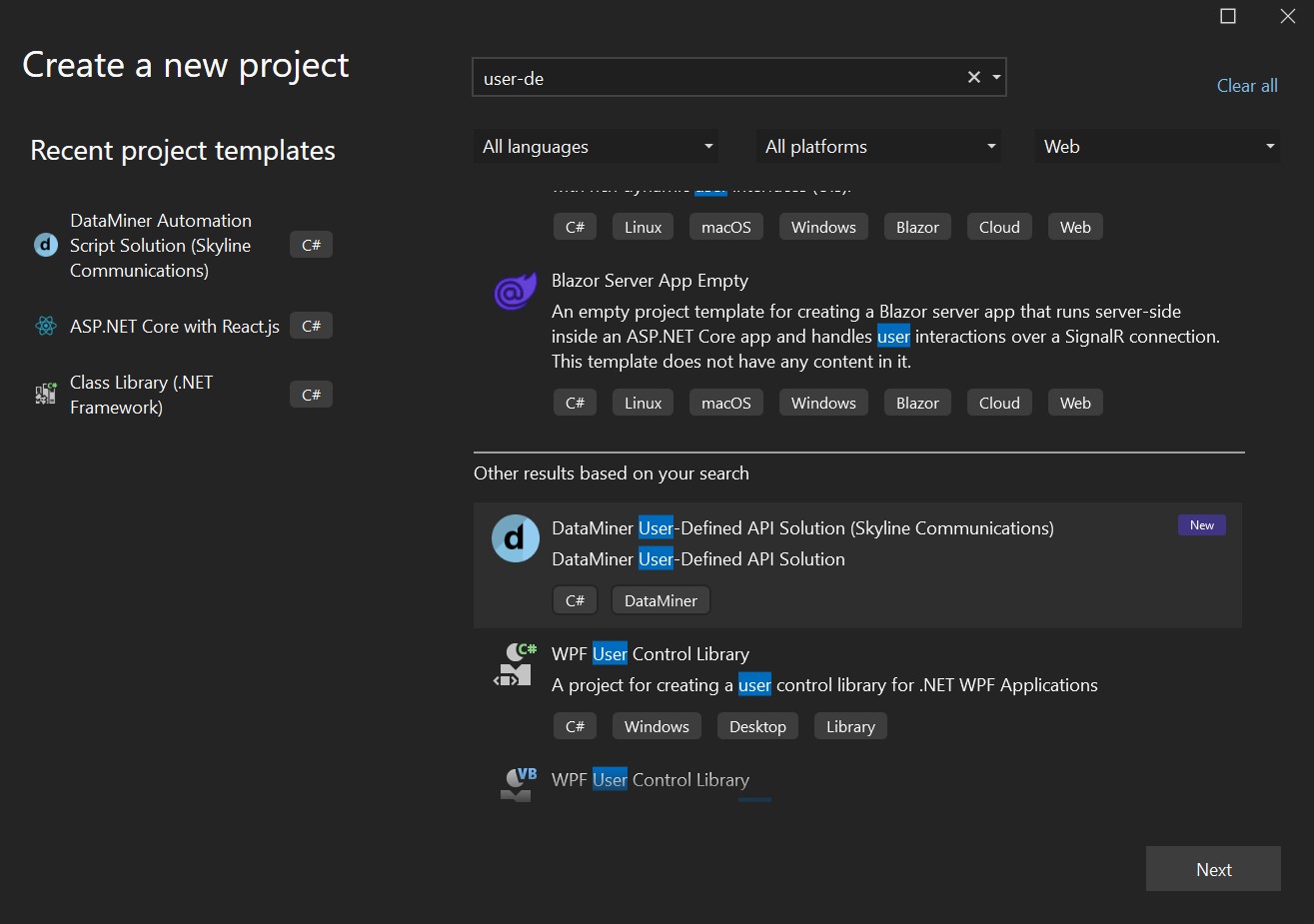
Task: Click the VB WPF User Control Library icon
Action: click(x=518, y=784)
